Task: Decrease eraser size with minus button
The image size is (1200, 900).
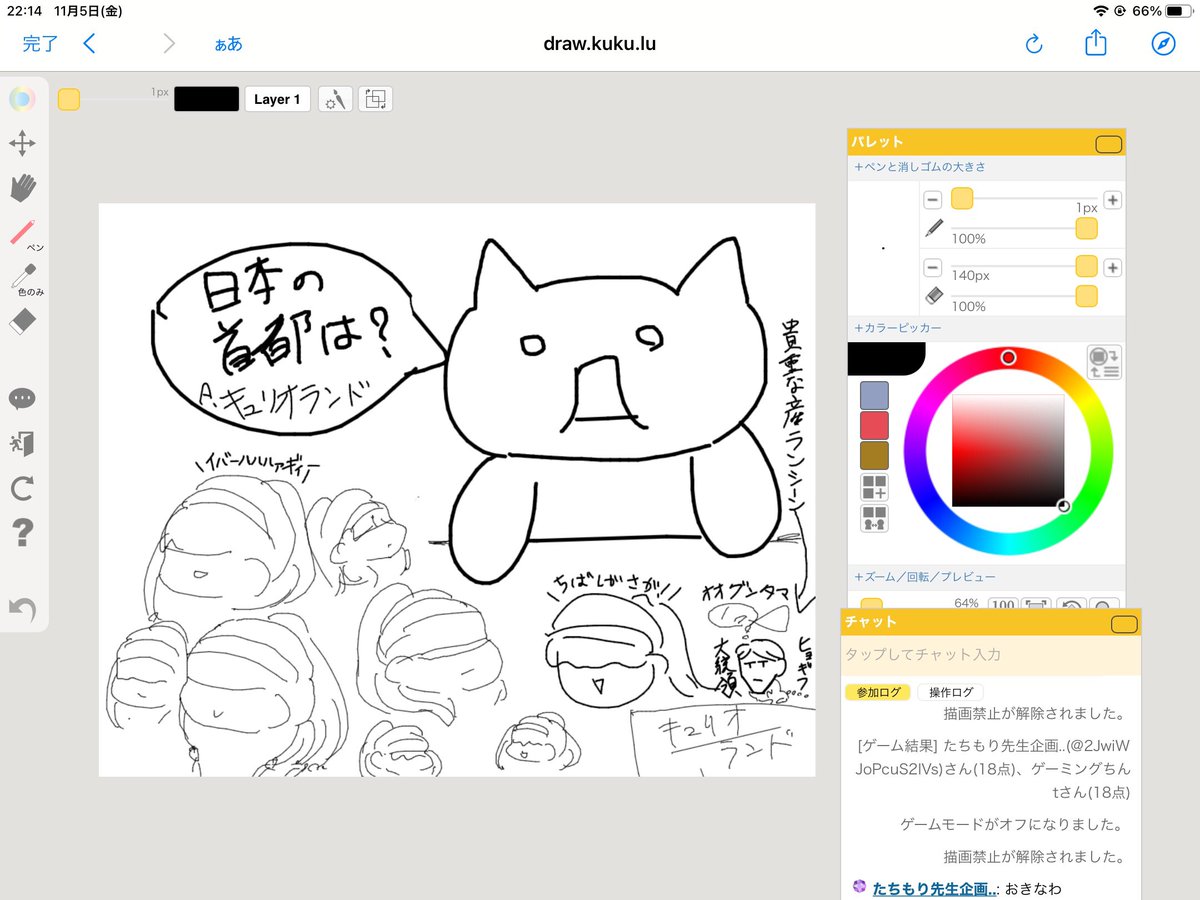Action: pos(932,267)
